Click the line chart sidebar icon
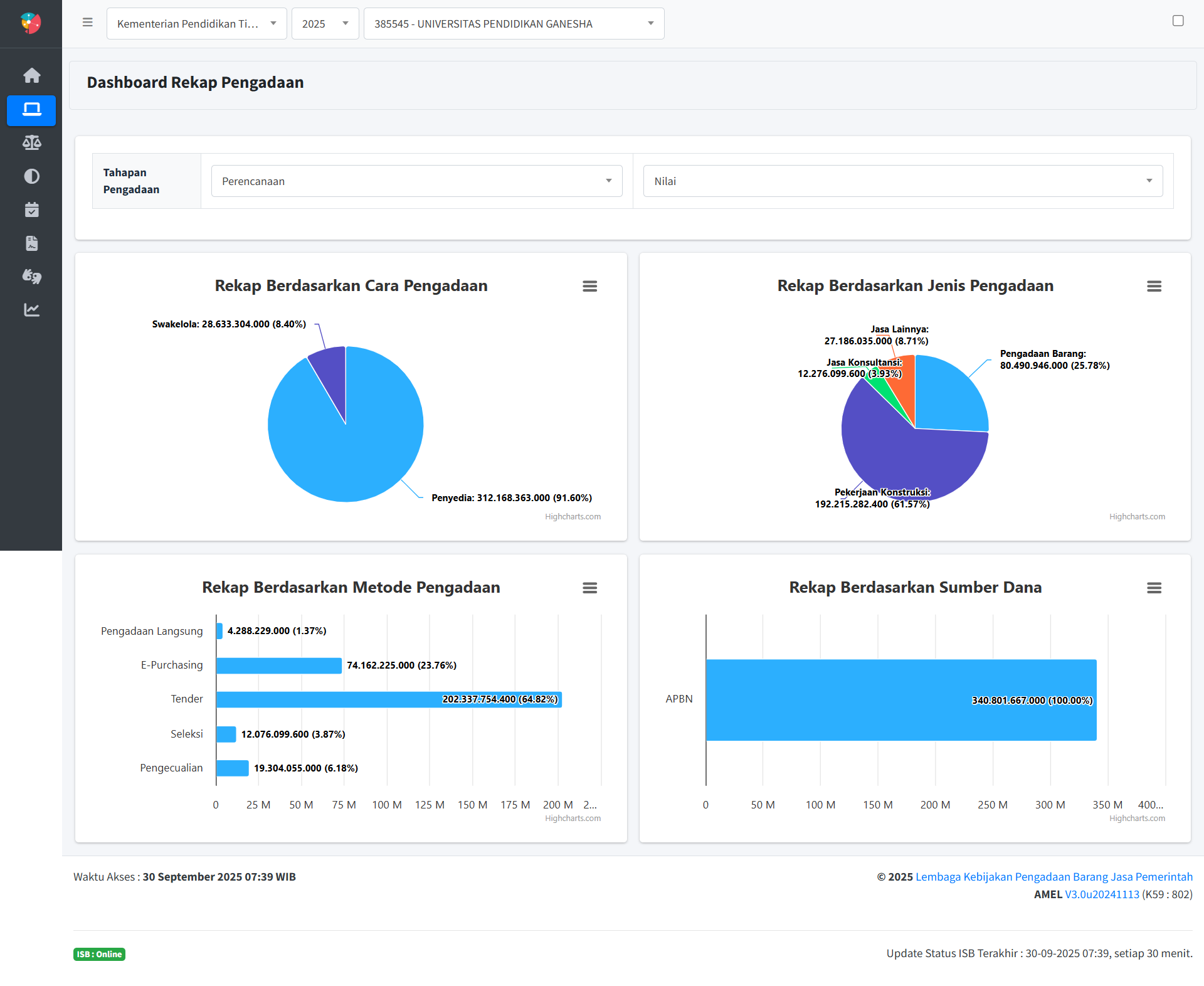1204x986 pixels. pyautogui.click(x=31, y=310)
